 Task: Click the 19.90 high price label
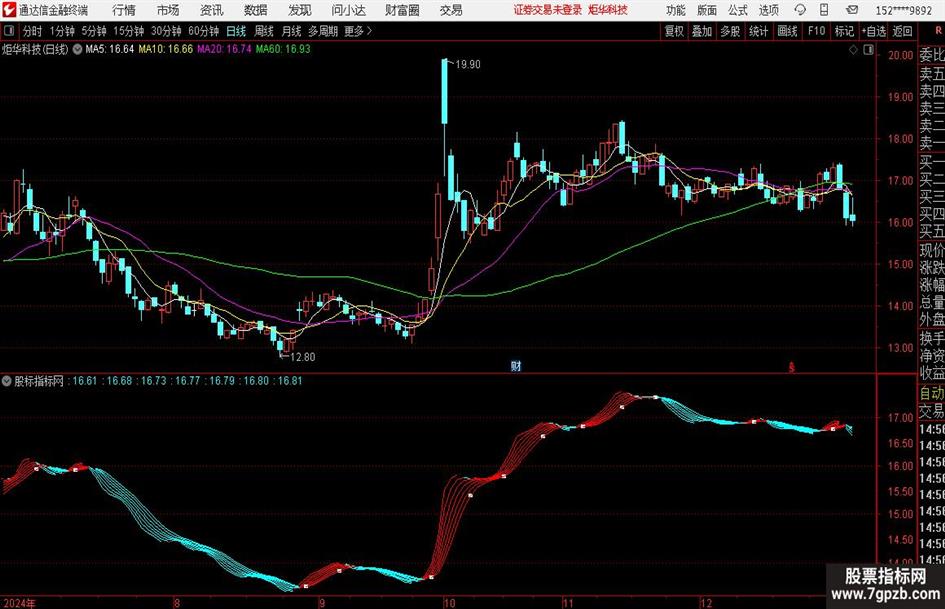tap(468, 65)
